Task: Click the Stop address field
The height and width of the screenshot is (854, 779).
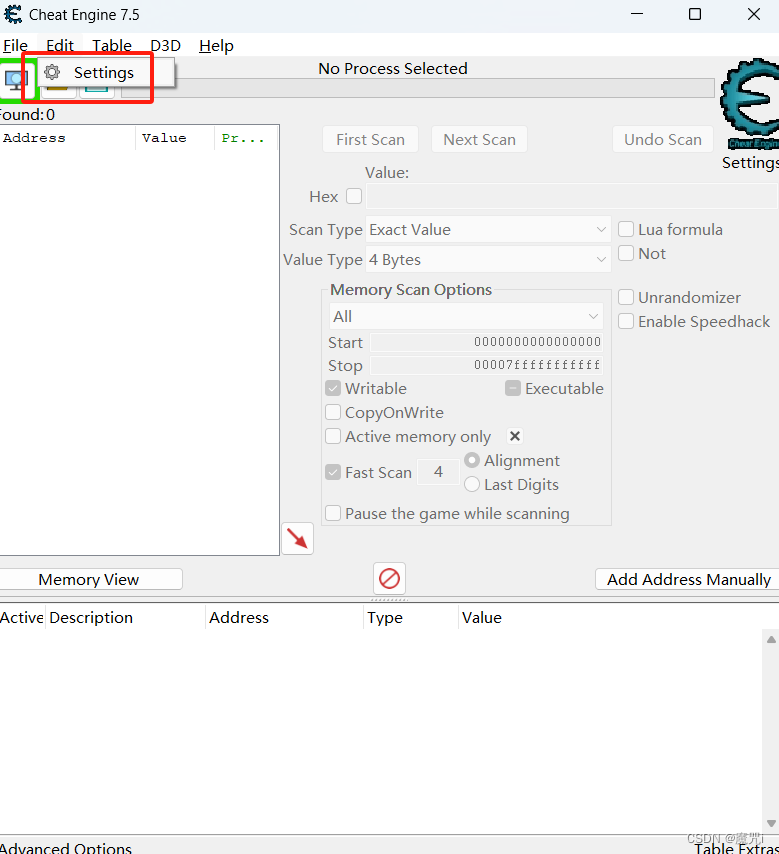Action: point(486,365)
